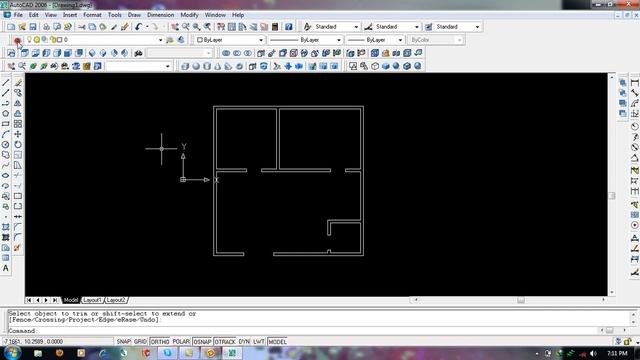Toggle GRID display in status bar
640x360 pixels.
[x=140, y=342]
